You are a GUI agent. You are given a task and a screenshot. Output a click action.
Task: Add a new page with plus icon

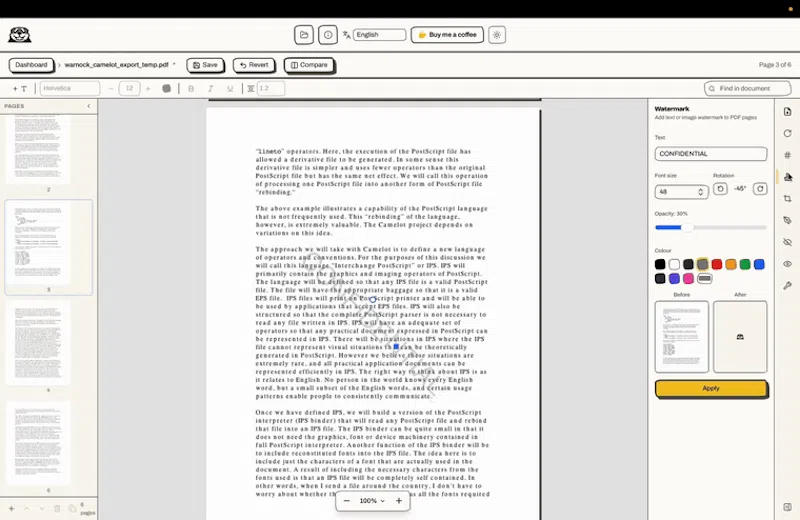pyautogui.click(x=11, y=508)
